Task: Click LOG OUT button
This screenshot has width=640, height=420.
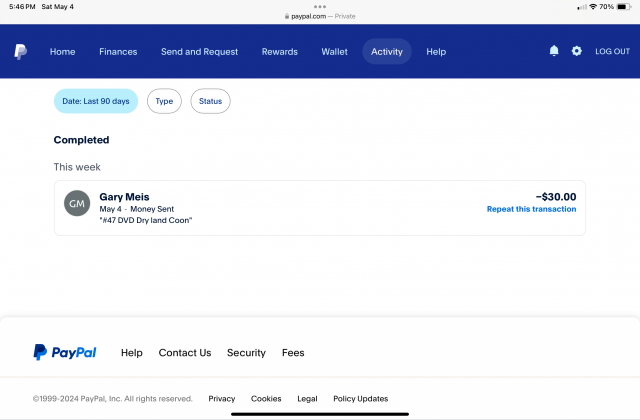Action: (612, 51)
